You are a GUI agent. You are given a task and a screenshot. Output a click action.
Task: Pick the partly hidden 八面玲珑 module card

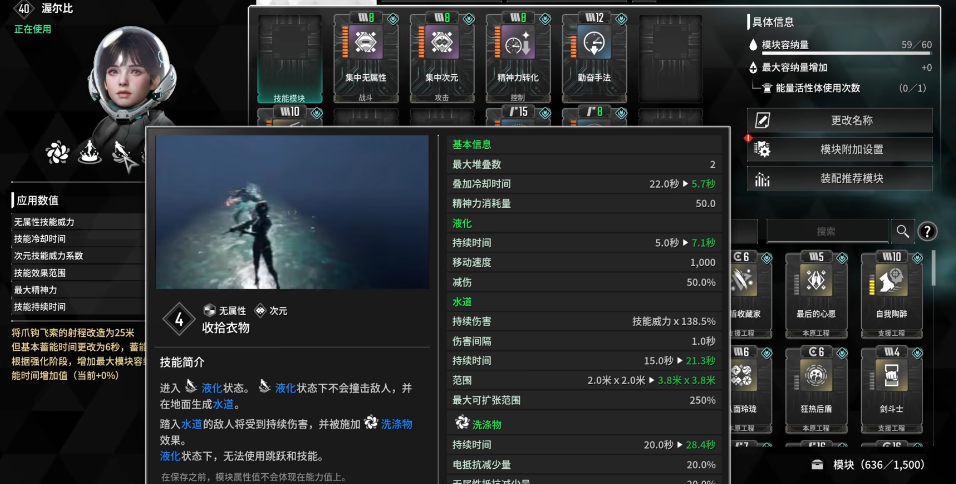(751, 390)
